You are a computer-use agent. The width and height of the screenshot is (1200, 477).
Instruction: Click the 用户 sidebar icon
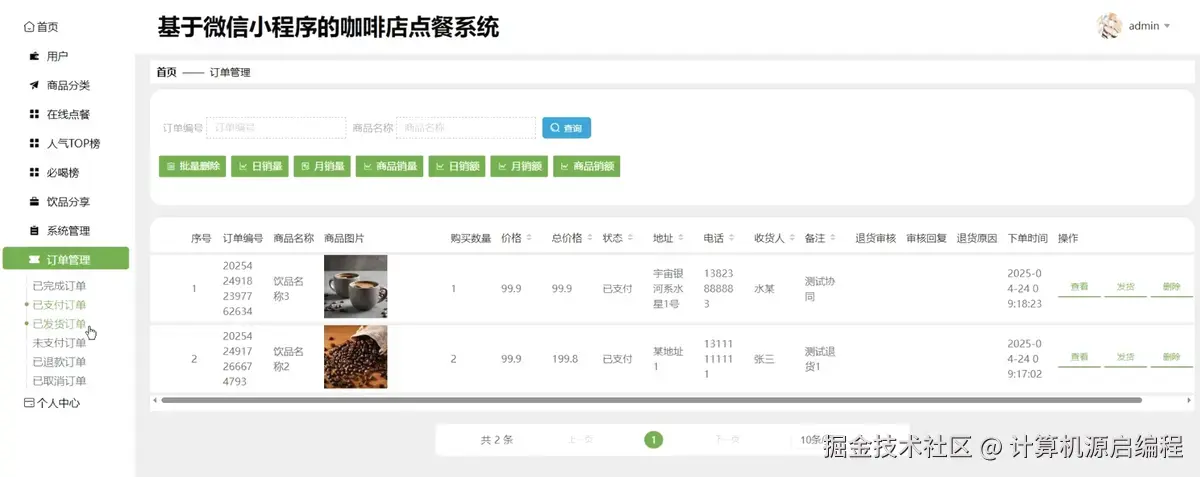coord(34,56)
